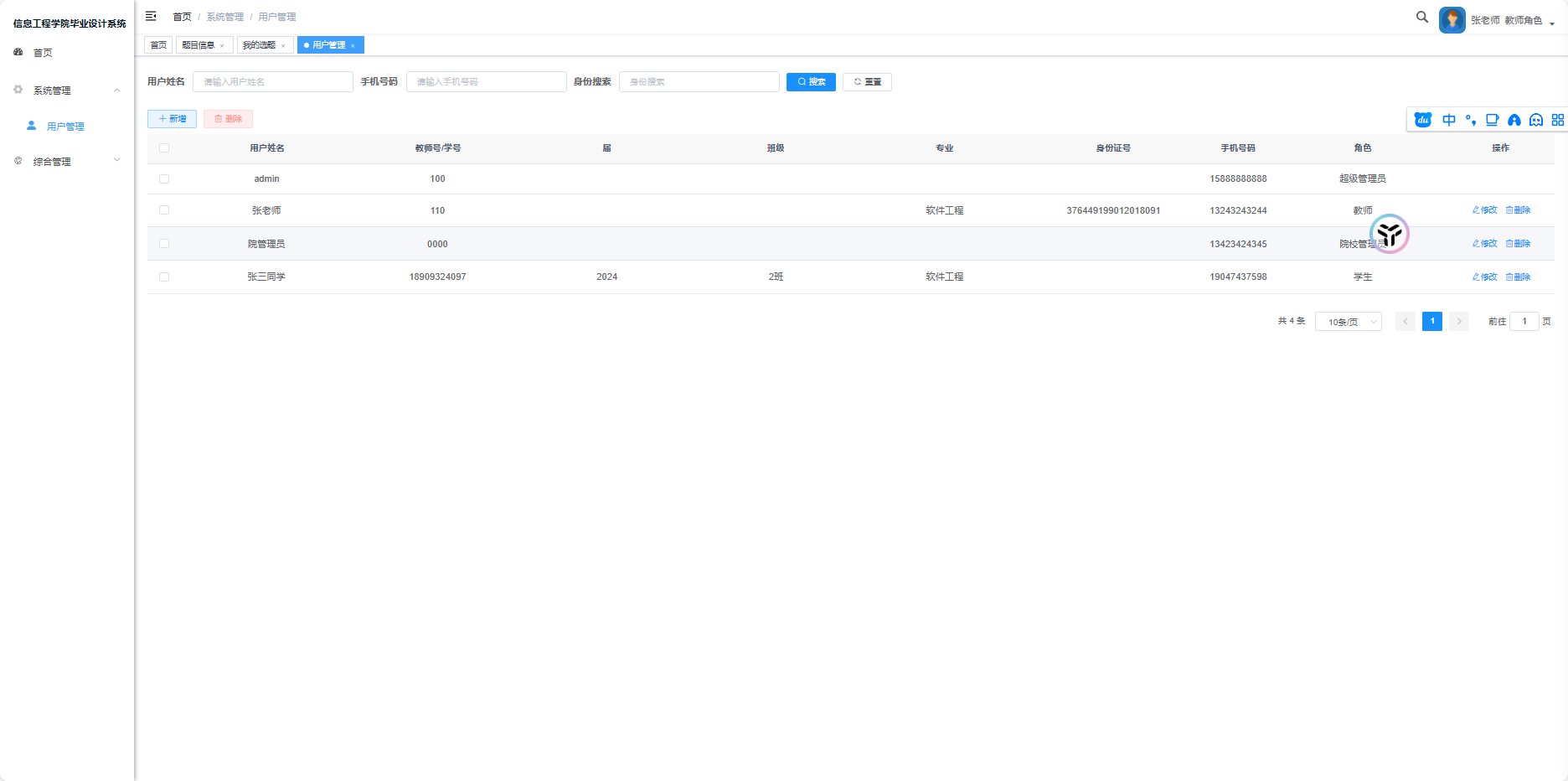Image resolution: width=1568 pixels, height=781 pixels.
Task: Click 首页 in the breadcrumb
Action: [x=182, y=17]
